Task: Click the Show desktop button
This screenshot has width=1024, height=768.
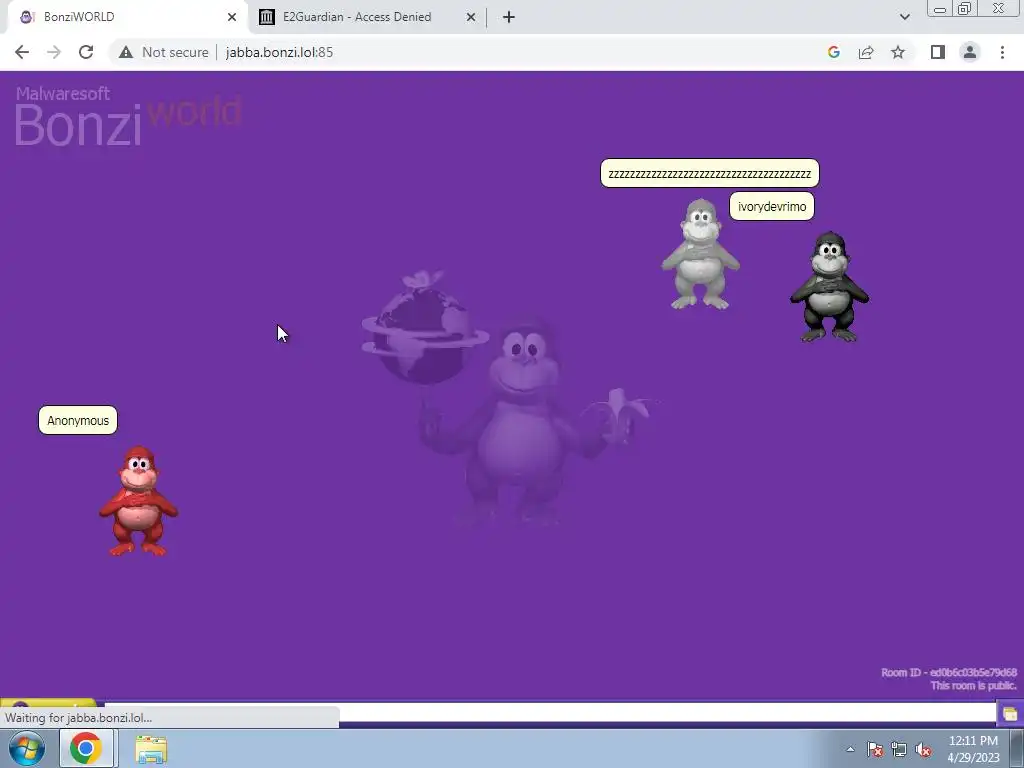Action: click(1017, 748)
